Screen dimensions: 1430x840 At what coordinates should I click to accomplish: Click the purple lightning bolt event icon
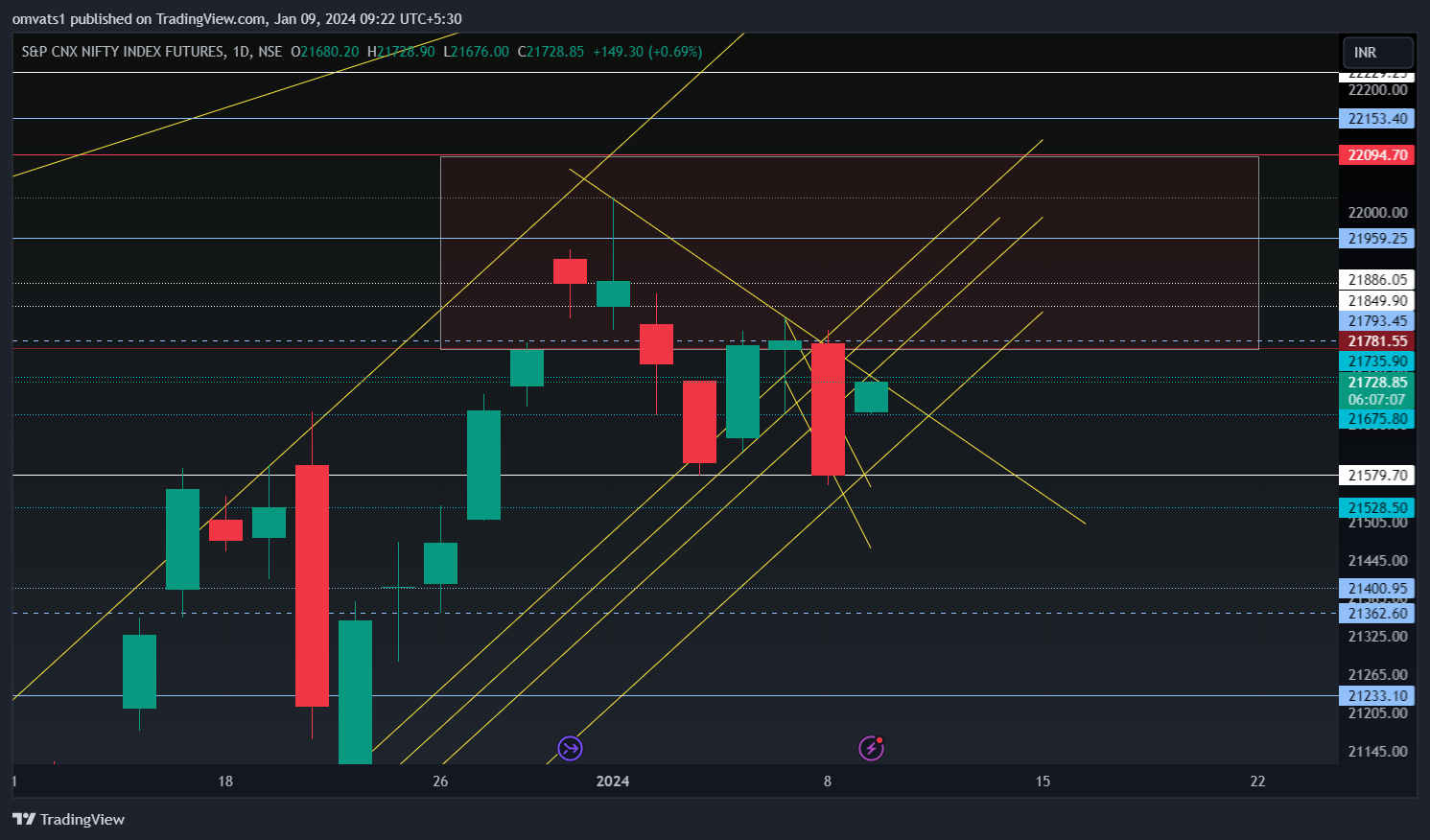(871, 748)
